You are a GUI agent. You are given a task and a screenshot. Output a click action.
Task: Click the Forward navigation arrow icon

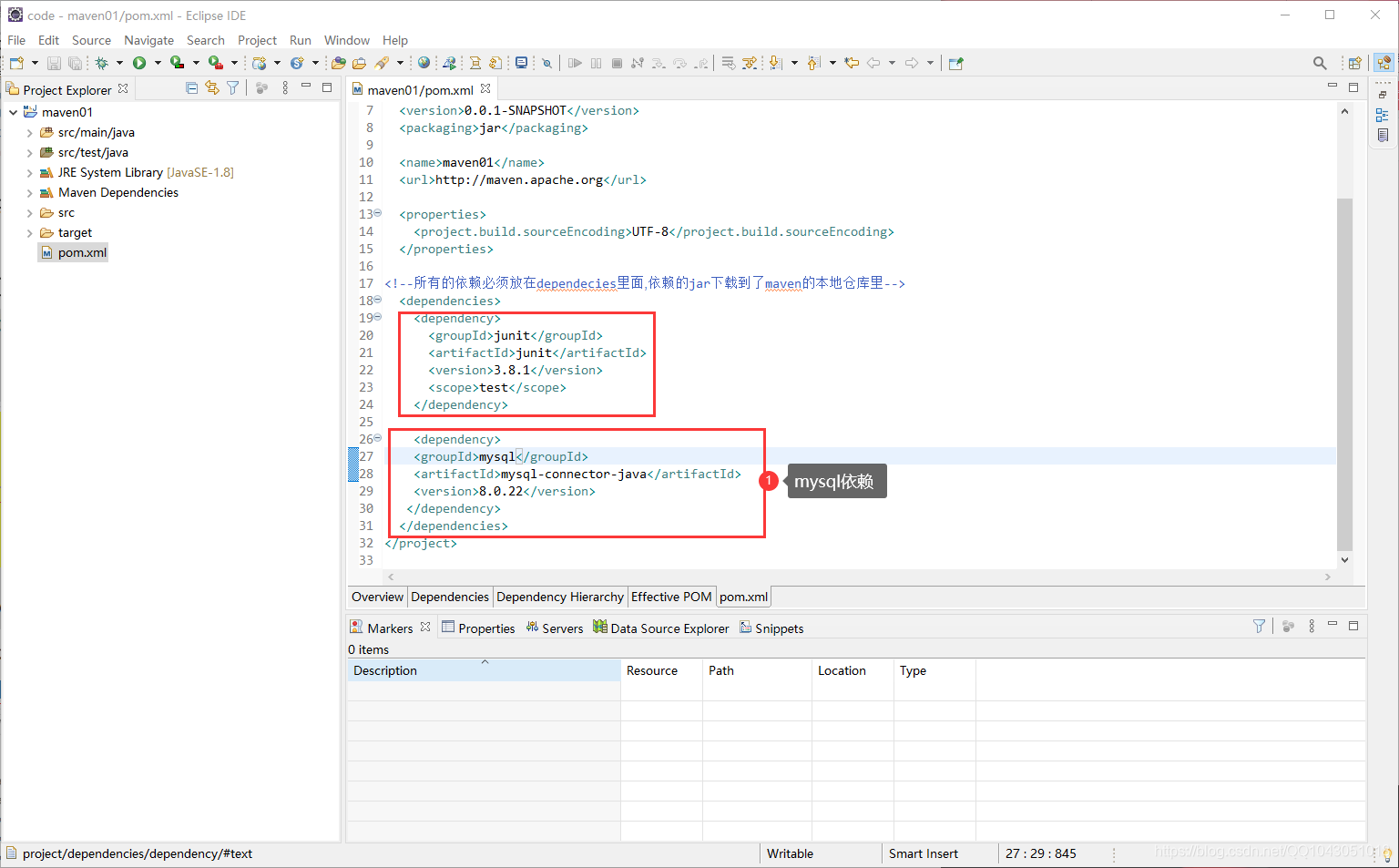click(912, 63)
